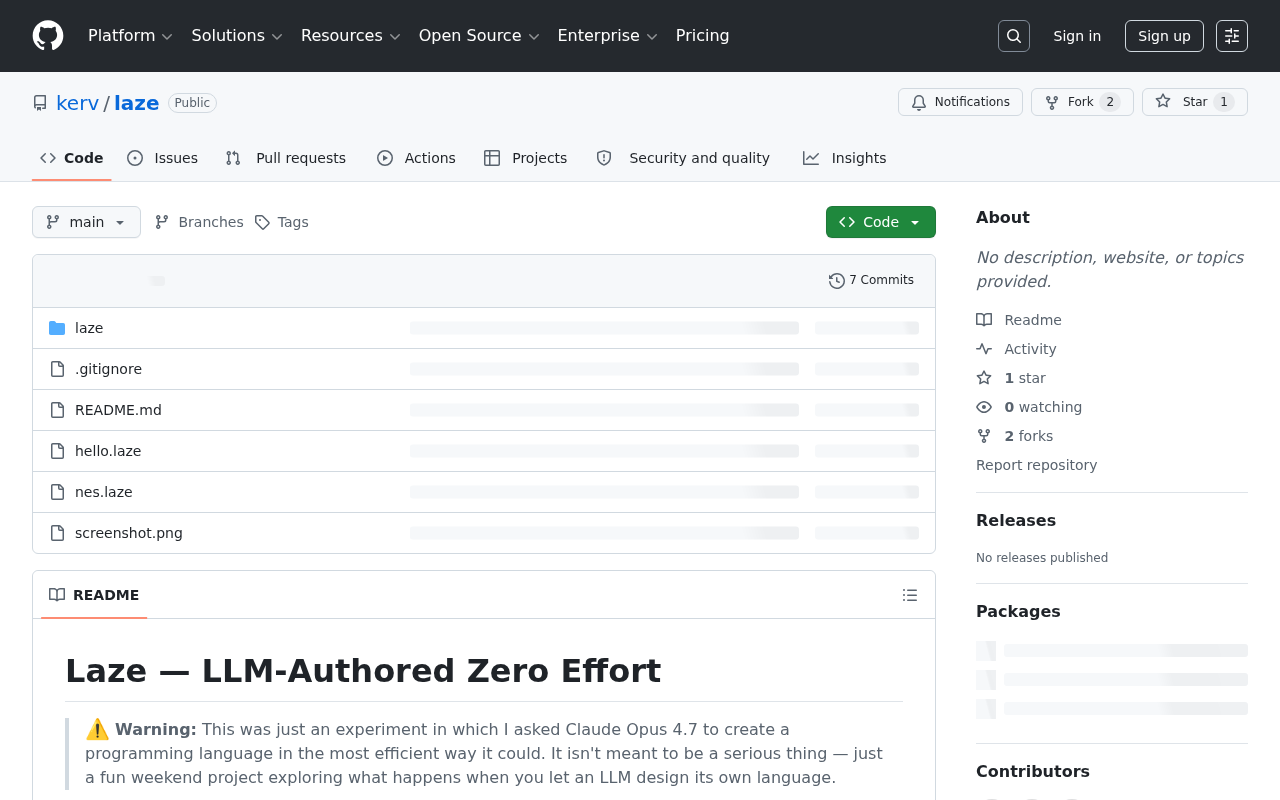Click the .gitignore file icon
This screenshot has width=1280, height=800.
[x=57, y=369]
